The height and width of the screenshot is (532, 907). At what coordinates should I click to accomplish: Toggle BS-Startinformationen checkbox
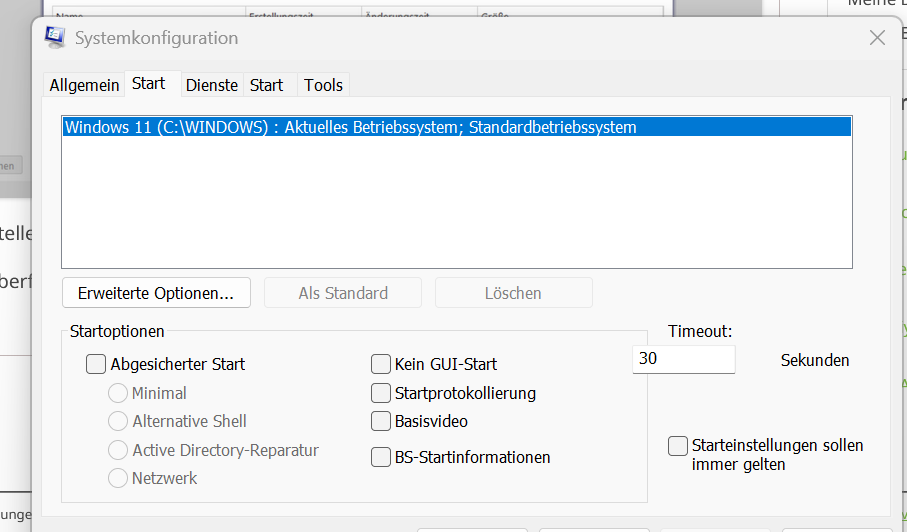coord(381,457)
